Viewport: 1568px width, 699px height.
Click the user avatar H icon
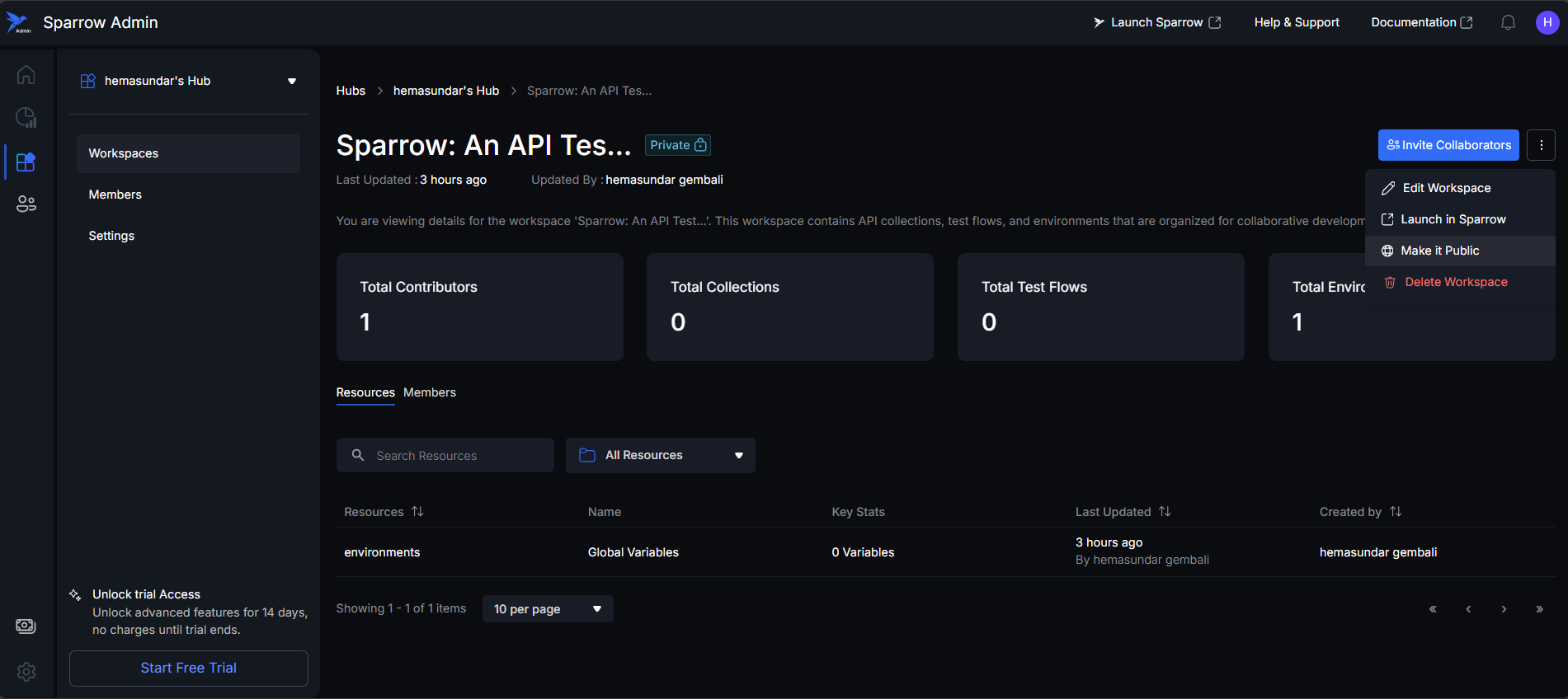1547,22
